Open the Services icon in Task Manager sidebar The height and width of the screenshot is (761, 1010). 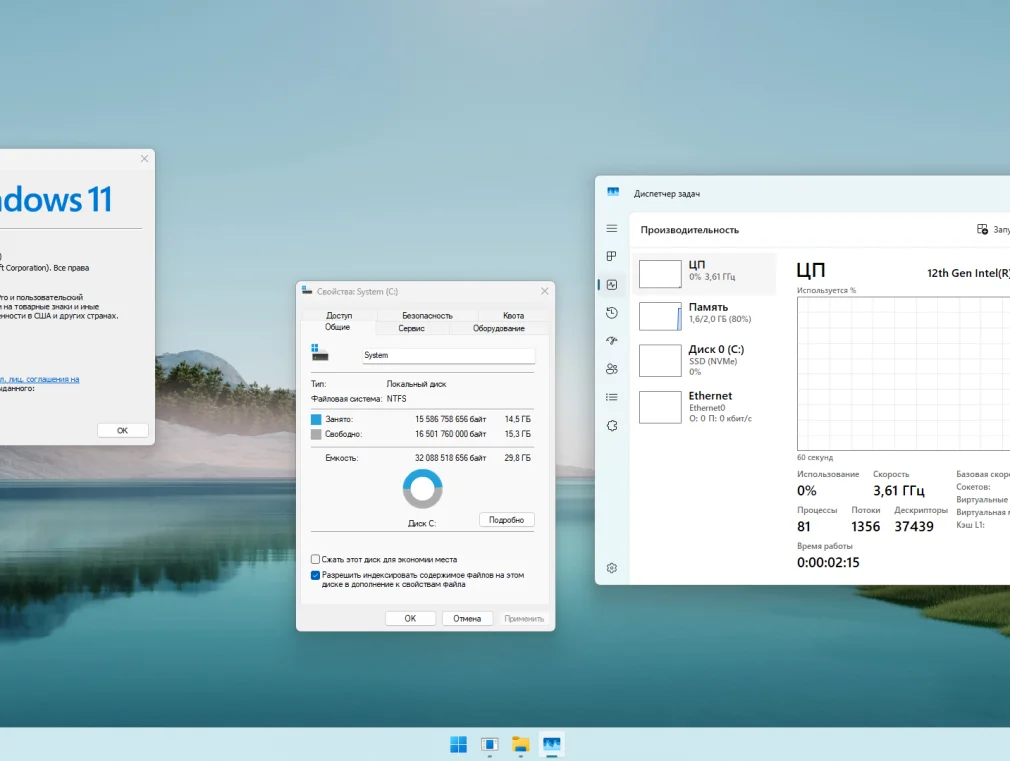(x=612, y=425)
